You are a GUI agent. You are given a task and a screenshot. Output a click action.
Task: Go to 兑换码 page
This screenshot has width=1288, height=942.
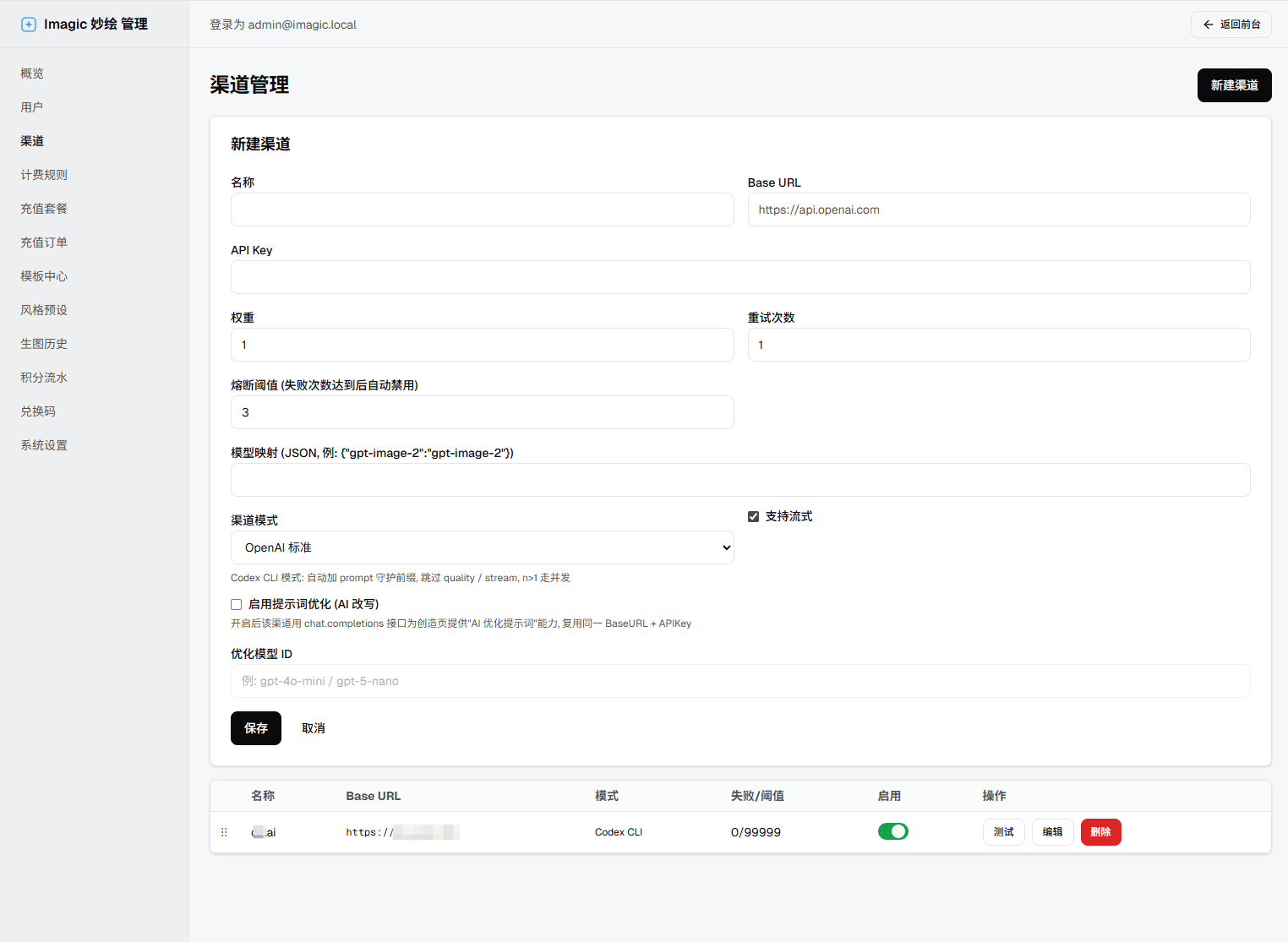(x=38, y=411)
